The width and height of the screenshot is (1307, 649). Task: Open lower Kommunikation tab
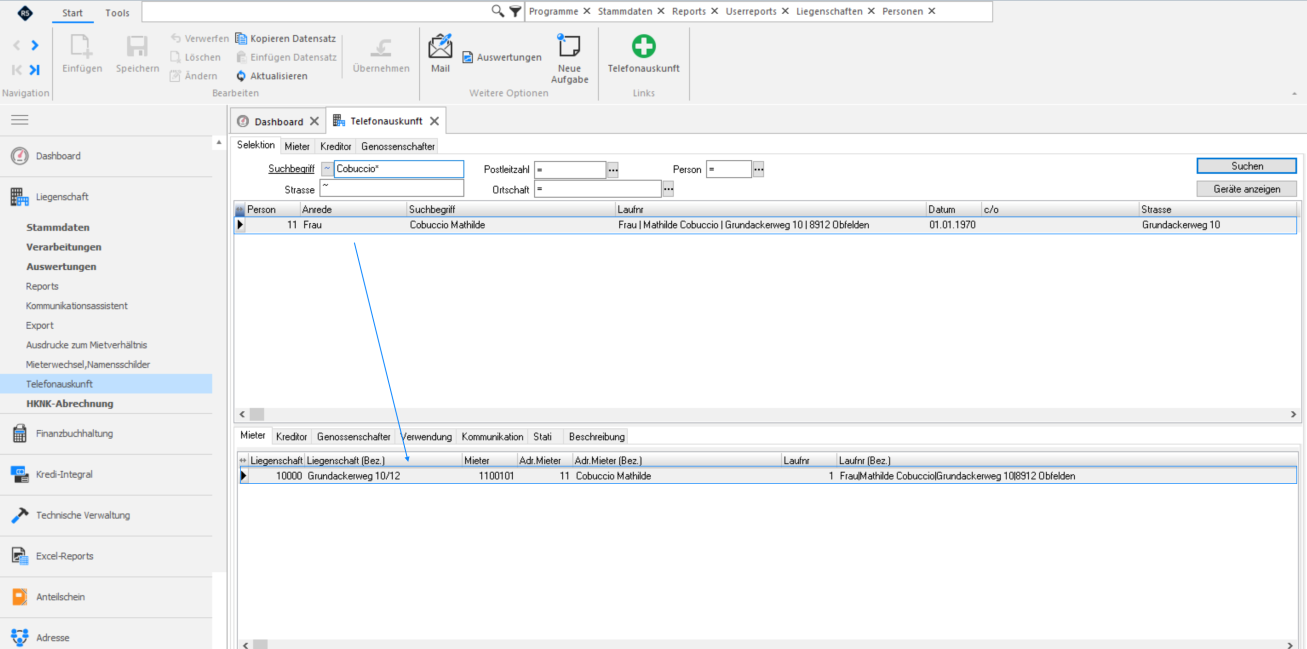(492, 437)
